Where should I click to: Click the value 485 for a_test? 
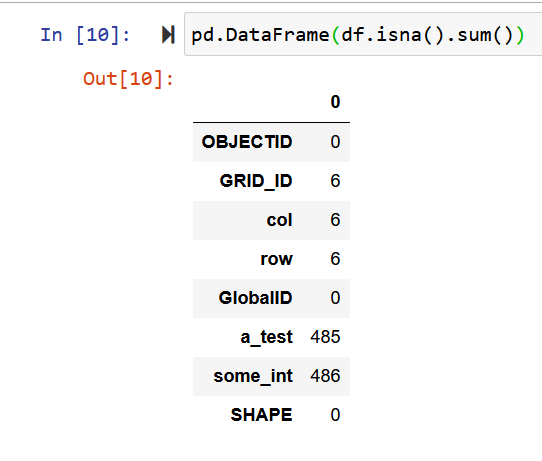[x=325, y=337]
